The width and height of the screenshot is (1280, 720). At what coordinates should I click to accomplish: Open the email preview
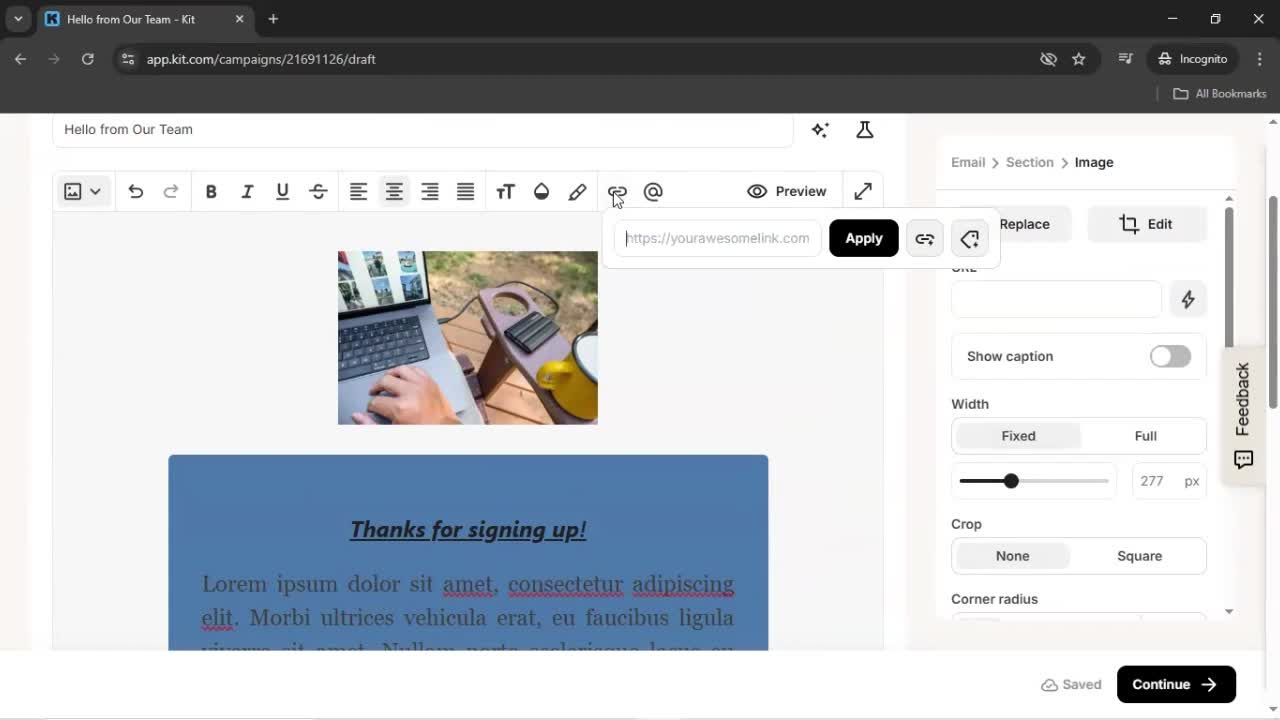point(787,191)
